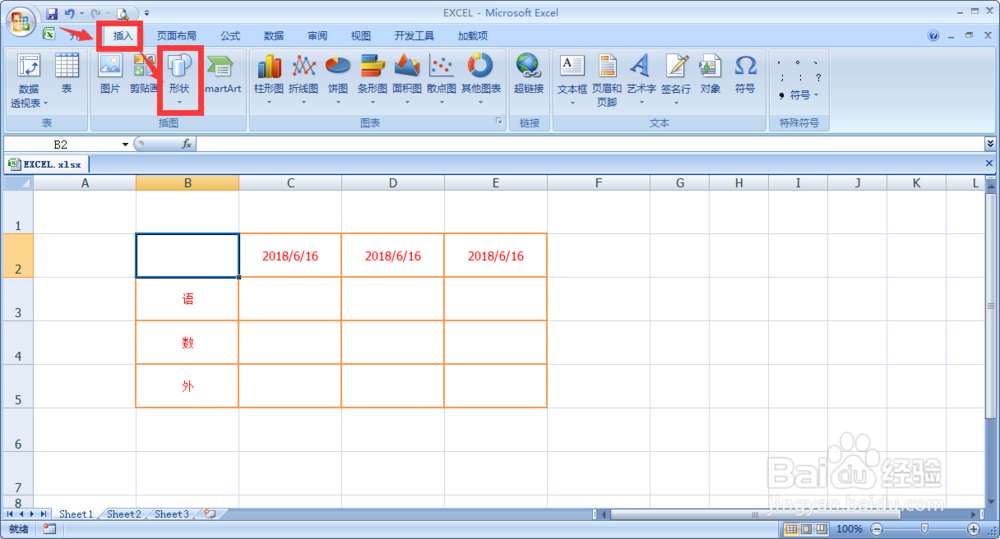This screenshot has height=539, width=1000.
Task: Select the Sheet1 worksheet tab
Action: [x=76, y=514]
